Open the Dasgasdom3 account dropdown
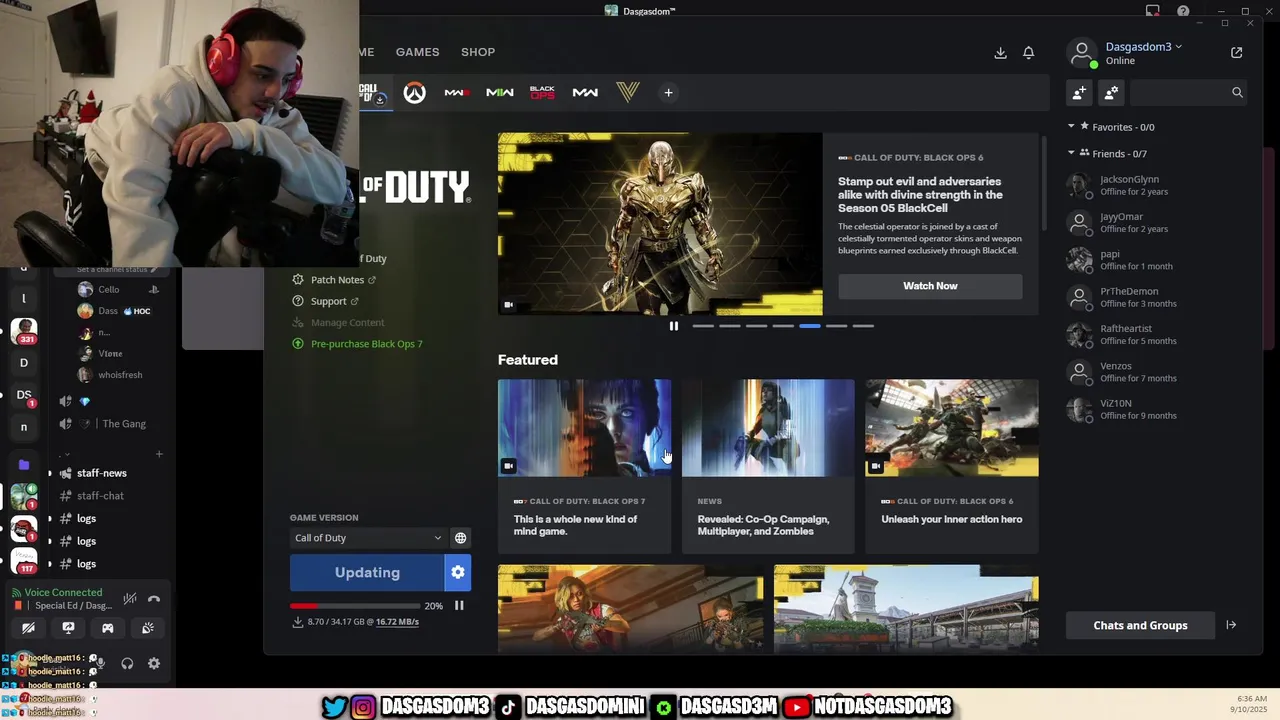The image size is (1280, 720). coord(1144,47)
